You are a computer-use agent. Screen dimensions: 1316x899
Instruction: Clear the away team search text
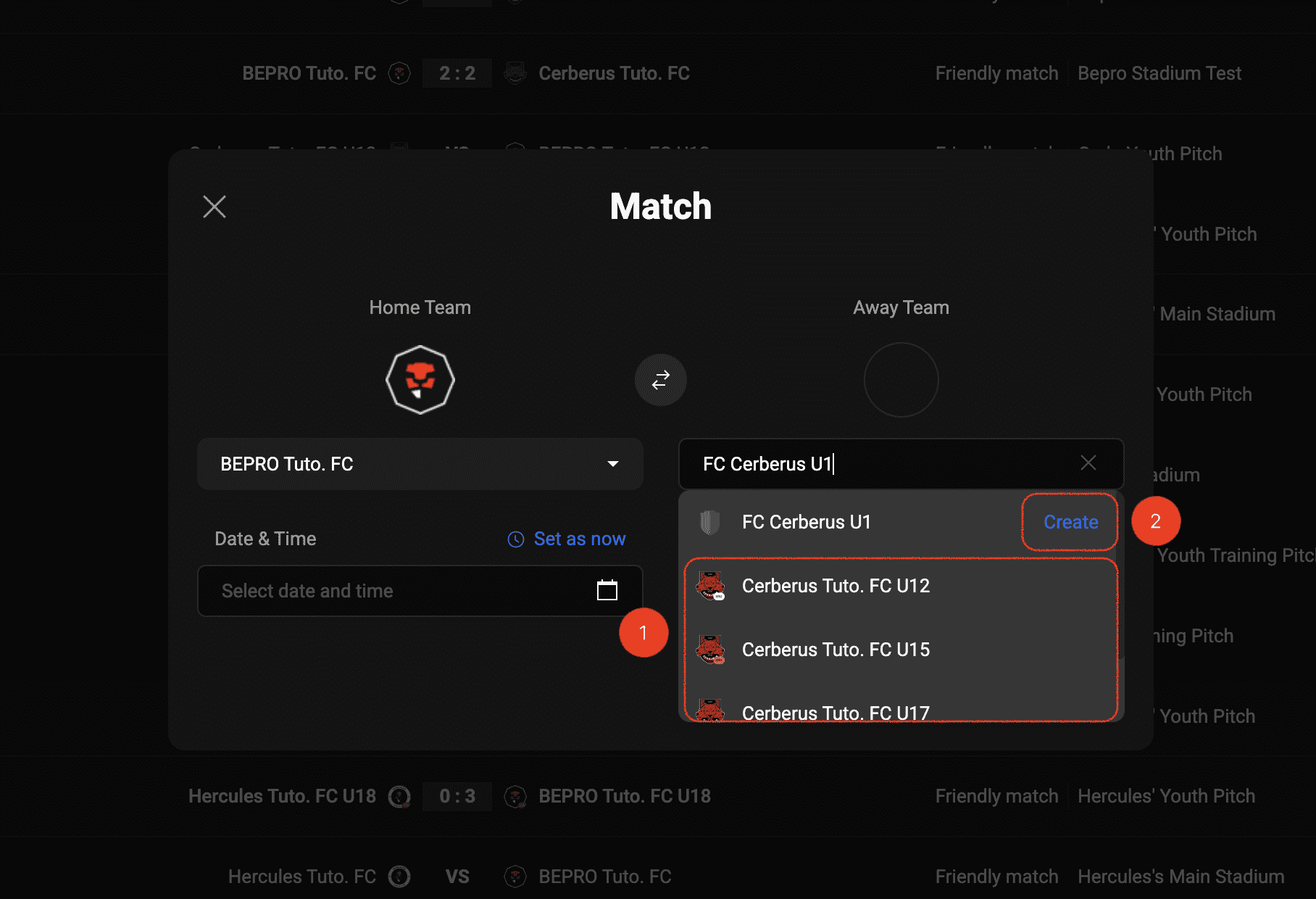tap(1088, 463)
